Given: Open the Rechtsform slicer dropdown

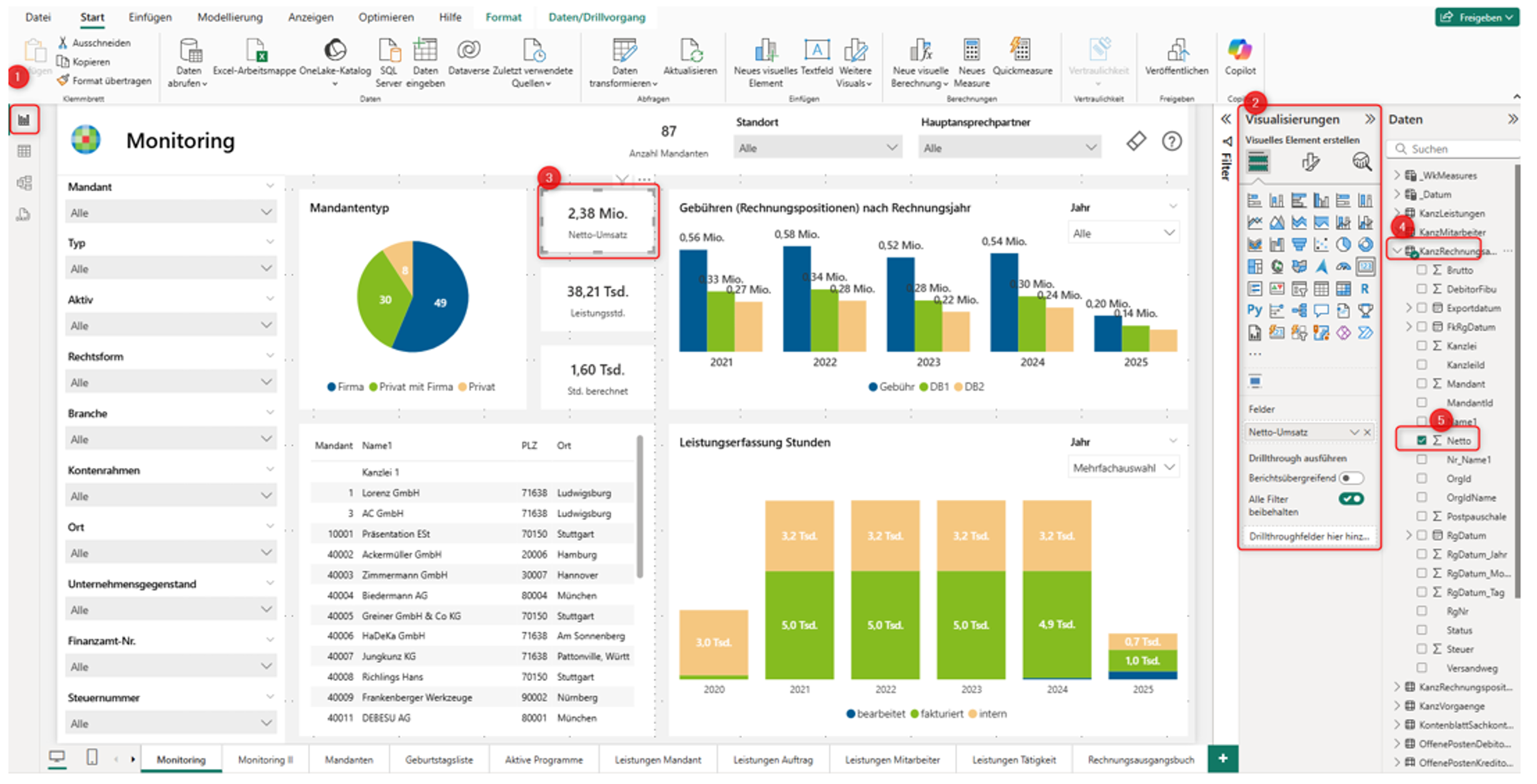Looking at the screenshot, I should [x=171, y=382].
